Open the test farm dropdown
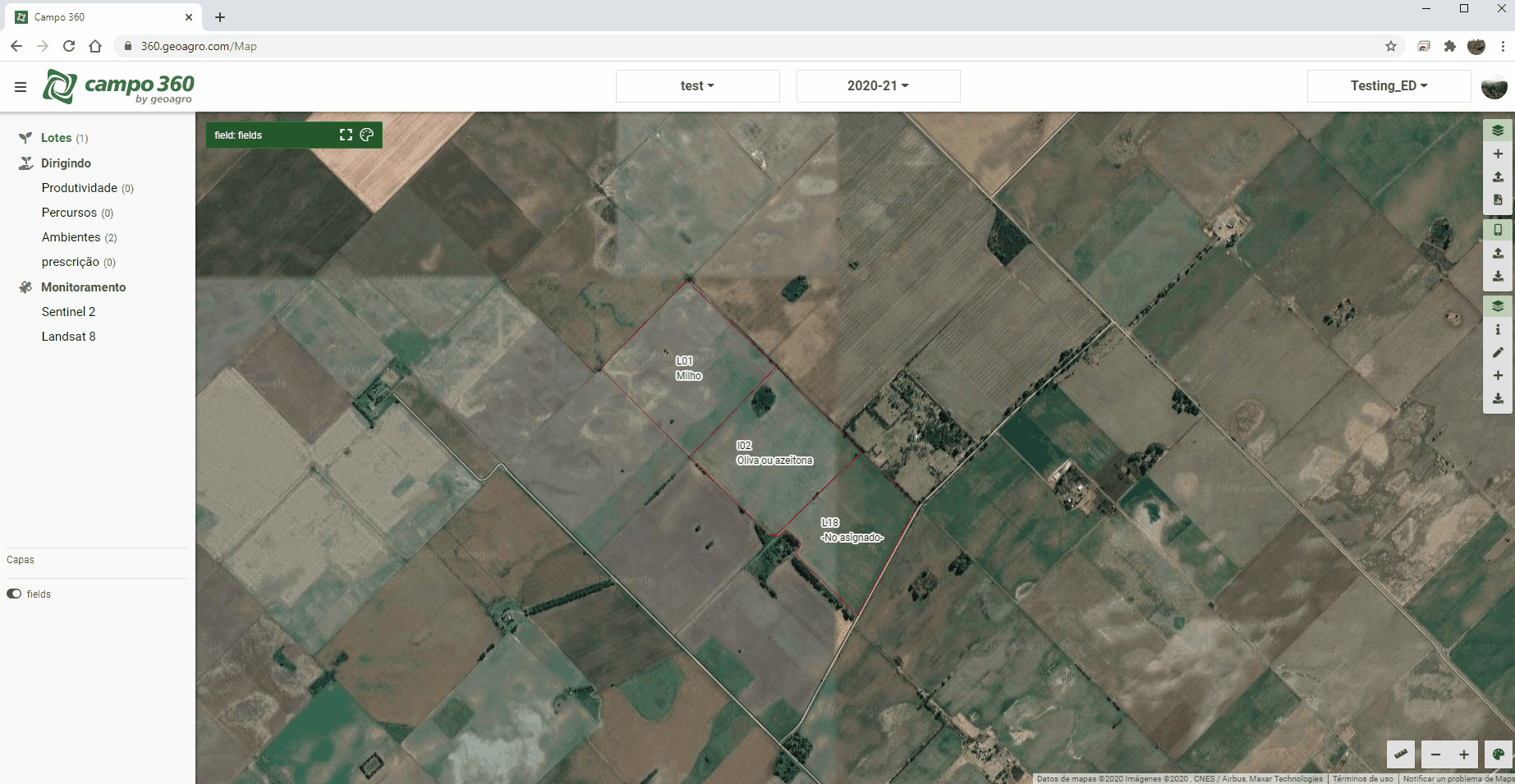1515x784 pixels. [698, 86]
